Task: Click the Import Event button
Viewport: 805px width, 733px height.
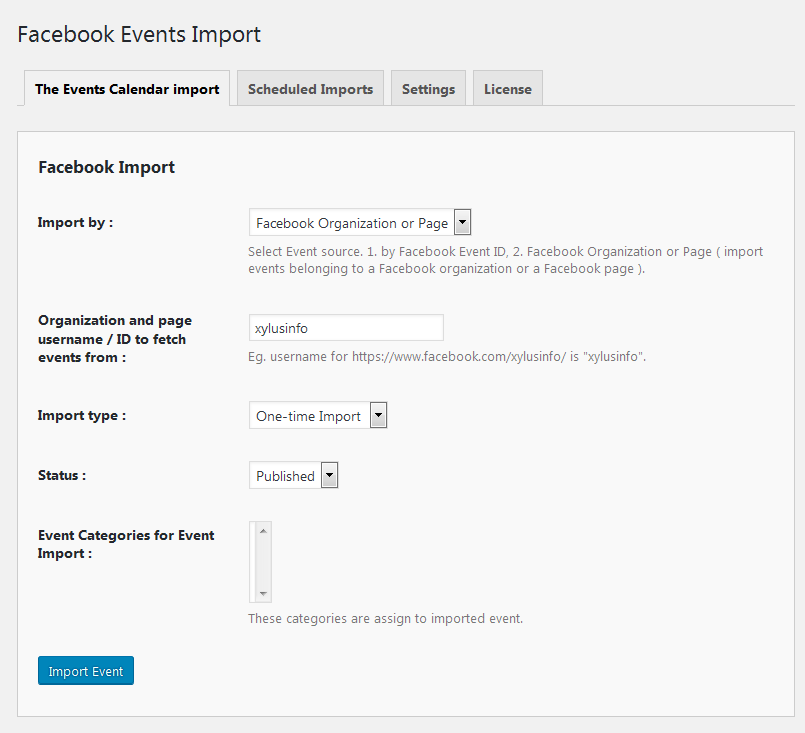Action: point(86,671)
